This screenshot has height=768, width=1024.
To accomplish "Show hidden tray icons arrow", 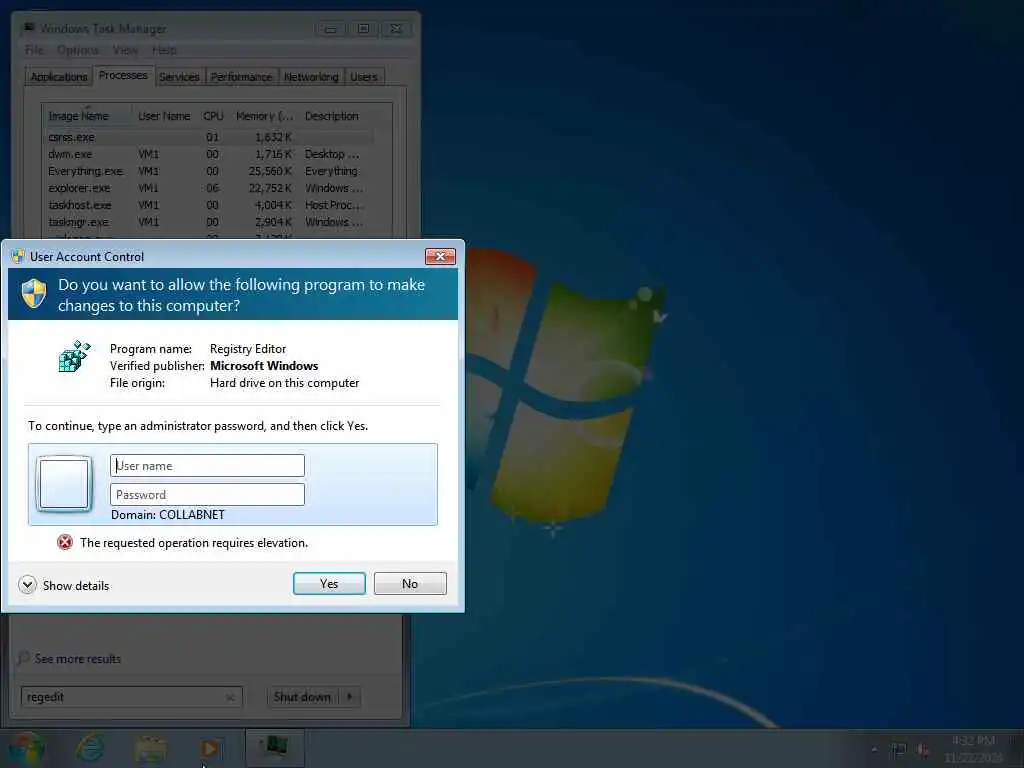I will (x=874, y=749).
